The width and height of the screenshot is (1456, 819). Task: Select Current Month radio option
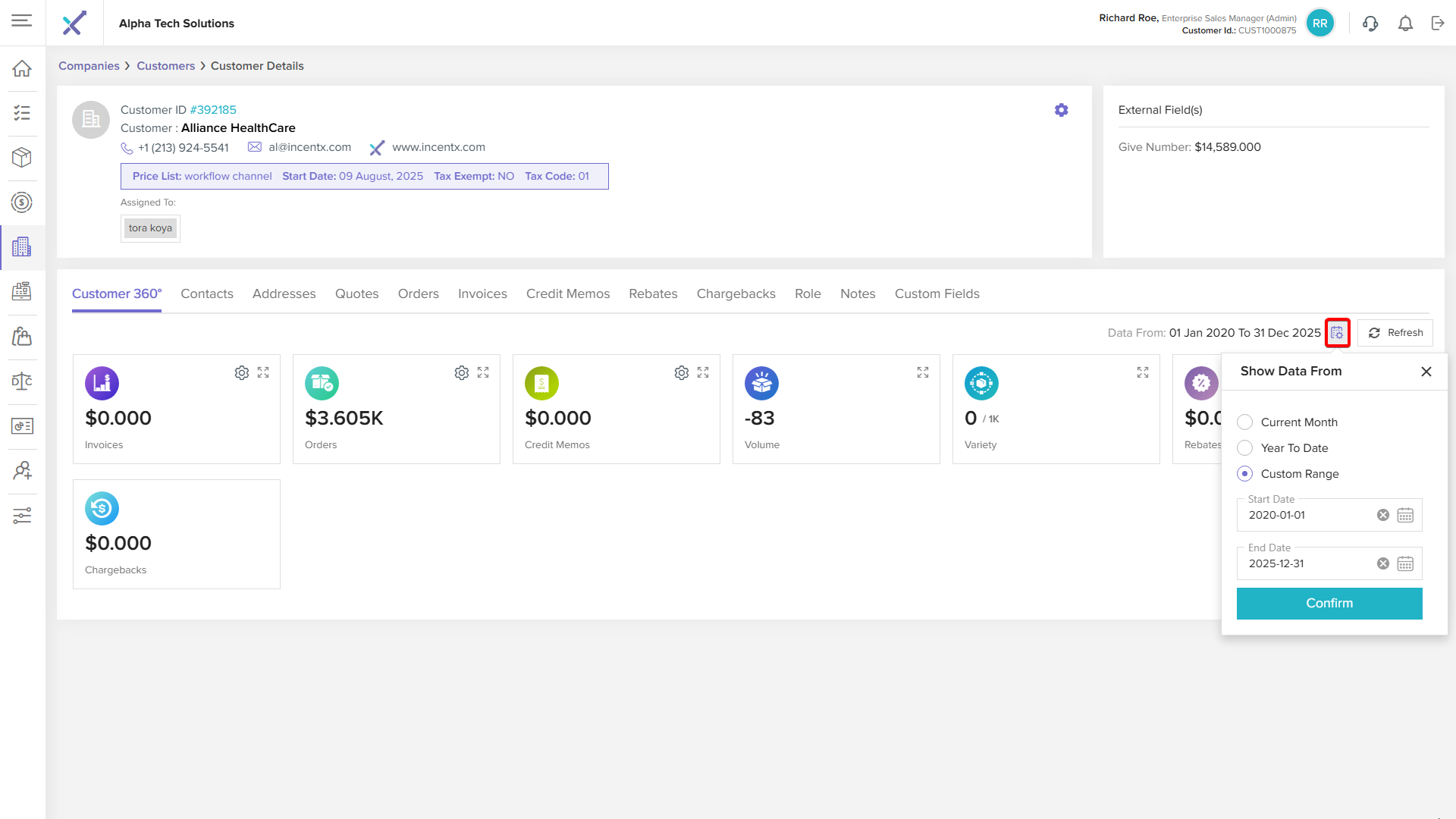1244,422
